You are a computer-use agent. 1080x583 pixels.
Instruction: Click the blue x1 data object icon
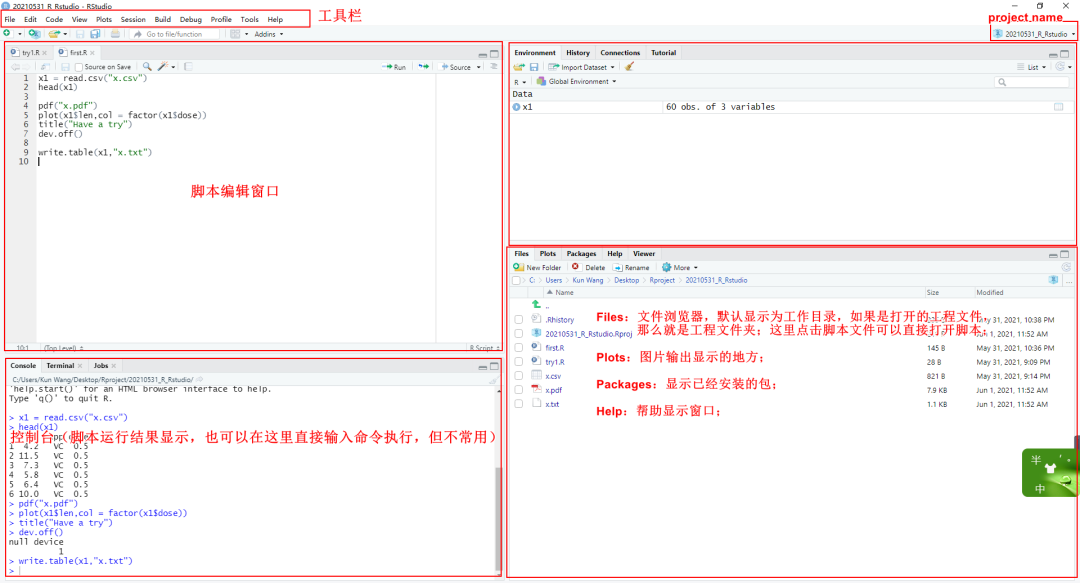point(517,107)
